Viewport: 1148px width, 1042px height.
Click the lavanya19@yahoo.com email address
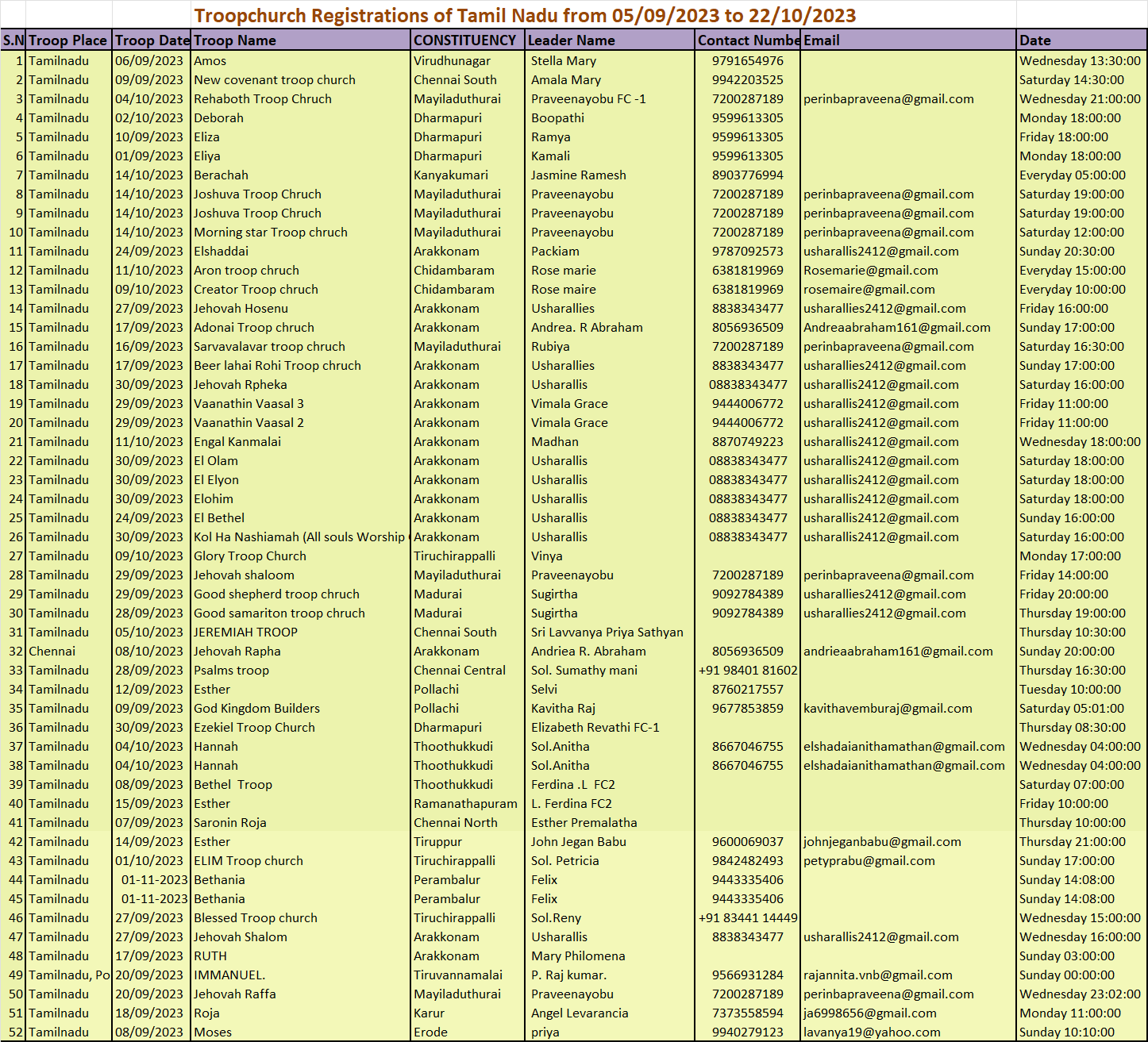[x=872, y=1032]
